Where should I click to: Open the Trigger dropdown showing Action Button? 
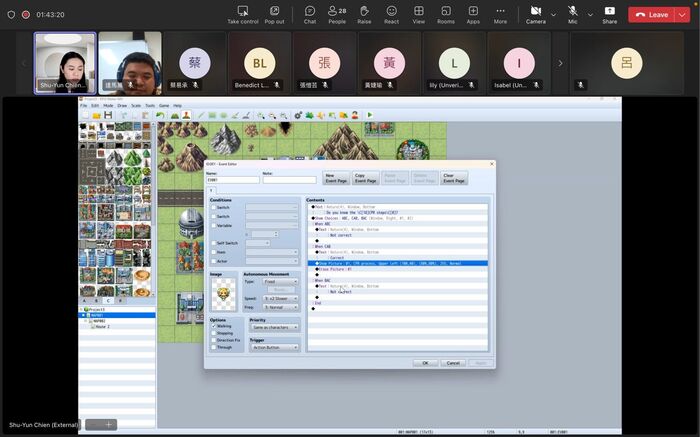tap(274, 347)
